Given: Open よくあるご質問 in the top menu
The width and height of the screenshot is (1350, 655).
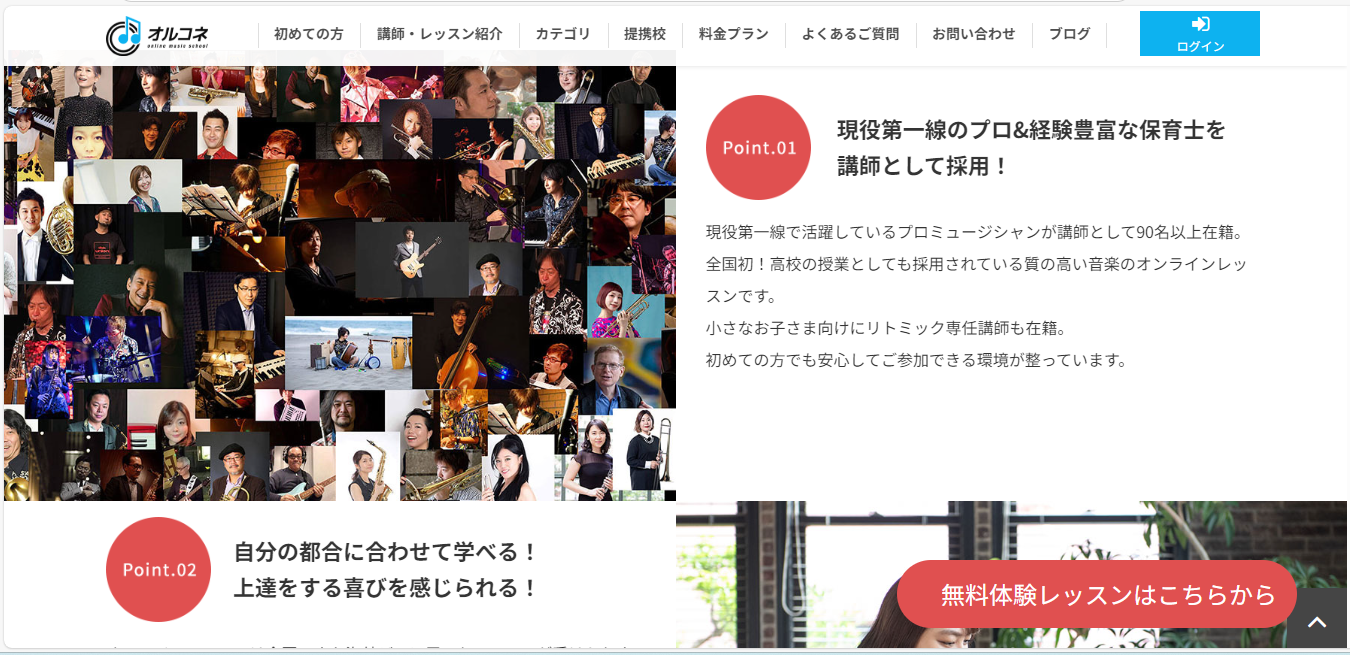Looking at the screenshot, I should [850, 34].
